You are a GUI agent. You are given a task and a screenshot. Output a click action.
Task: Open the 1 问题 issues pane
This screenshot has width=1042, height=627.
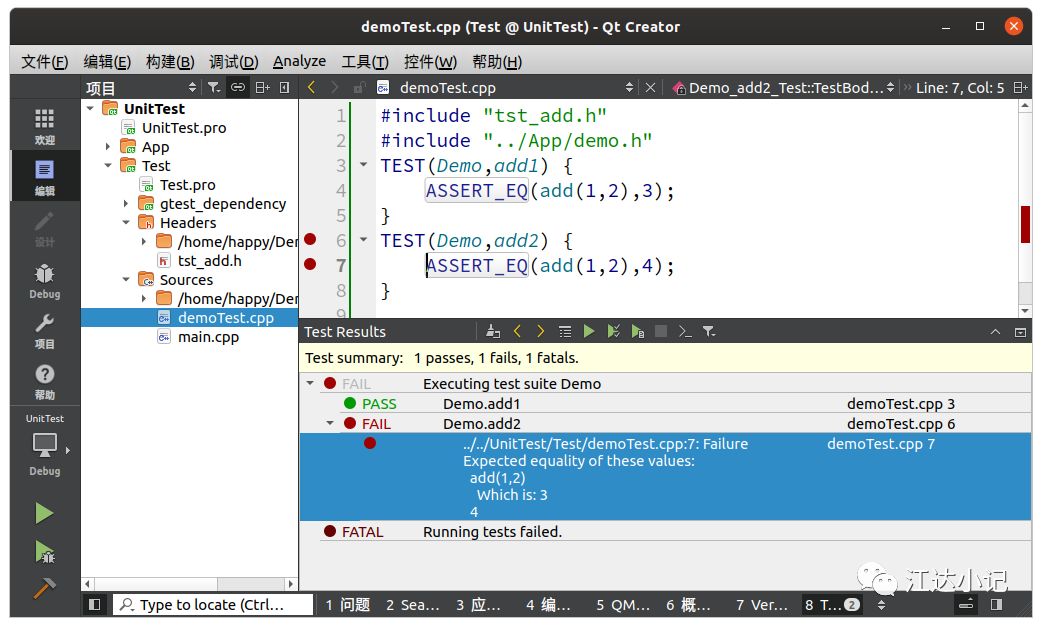pyautogui.click(x=348, y=604)
